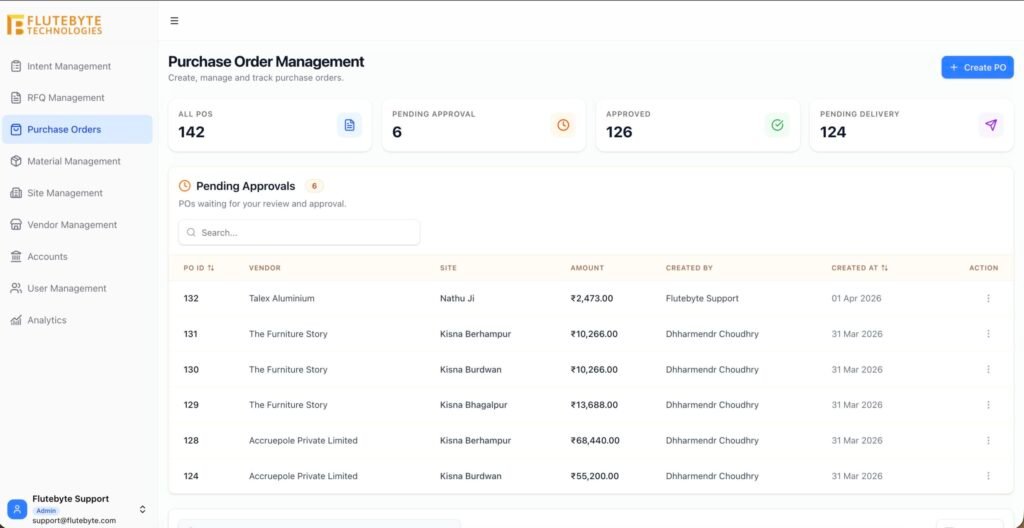Click the Material Management box icon
Screen dimensions: 1024x528
tap(16, 161)
